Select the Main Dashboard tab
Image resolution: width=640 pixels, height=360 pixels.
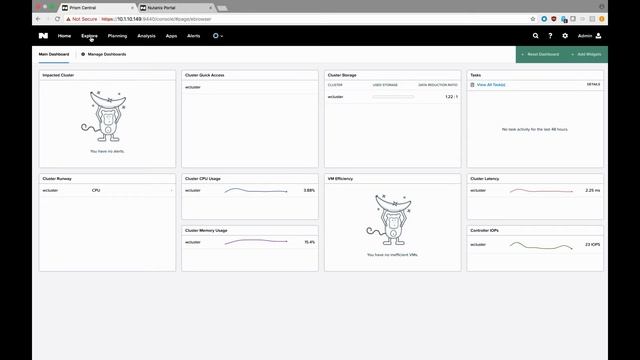54,54
